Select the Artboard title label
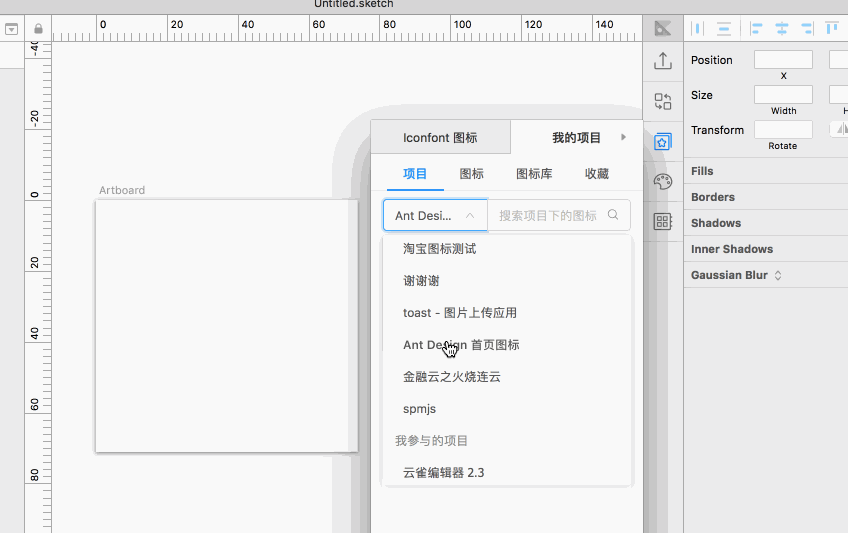This screenshot has width=848, height=533. [122, 190]
